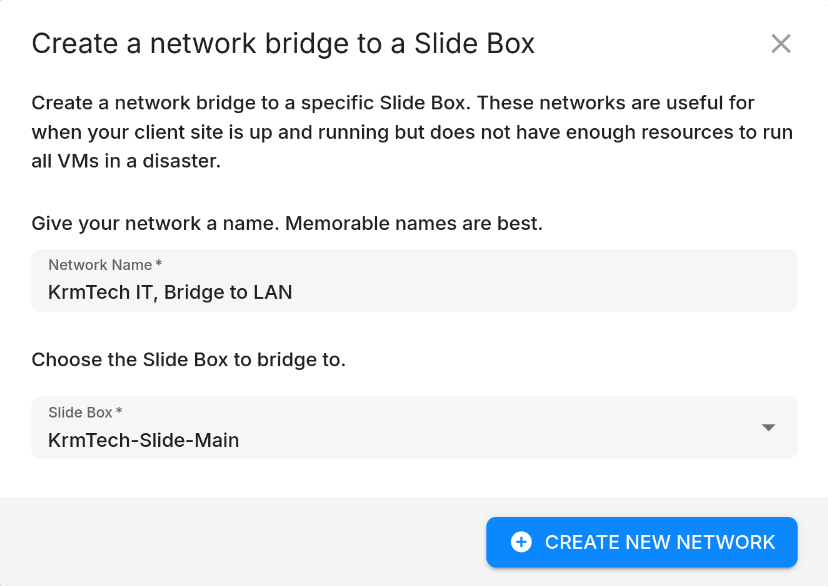The height and width of the screenshot is (586, 828).
Task: Click the plus circle icon on Create button
Action: pos(521,542)
